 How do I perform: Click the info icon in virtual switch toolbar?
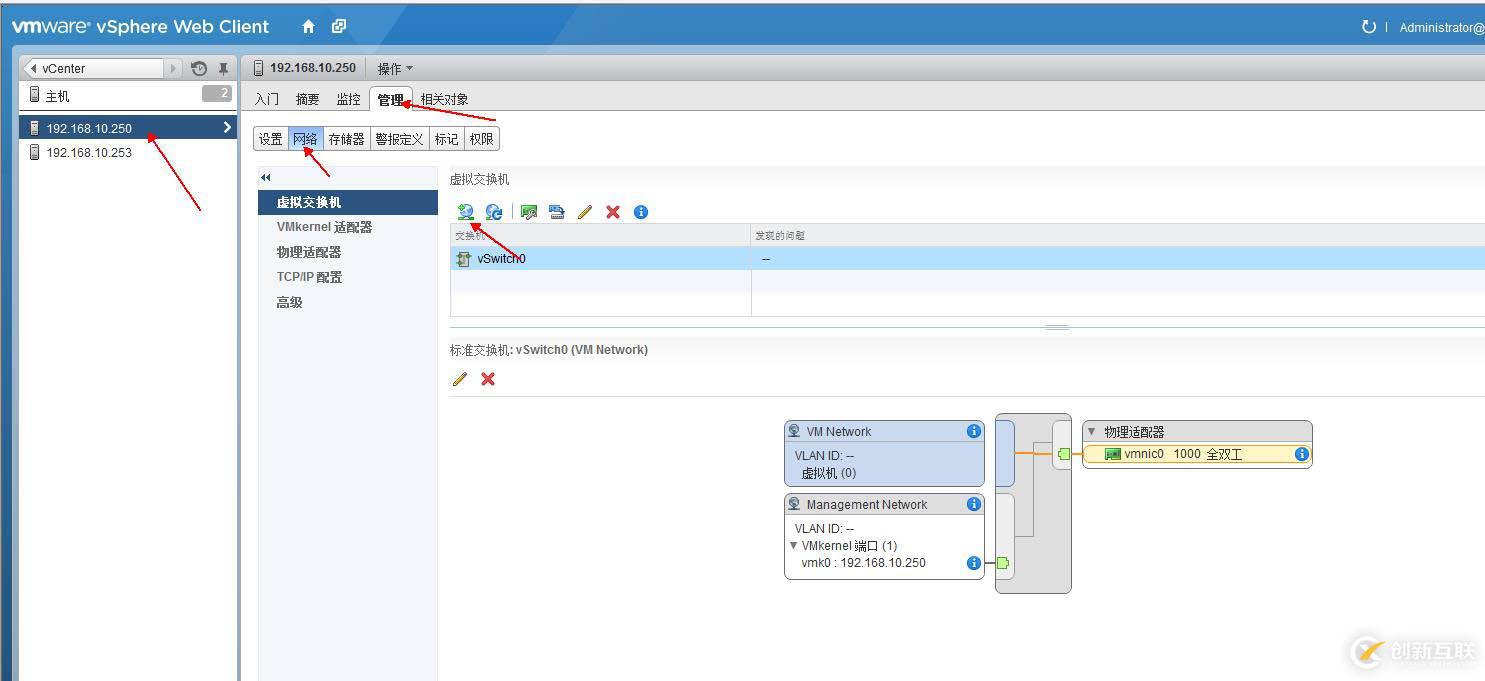(x=641, y=212)
